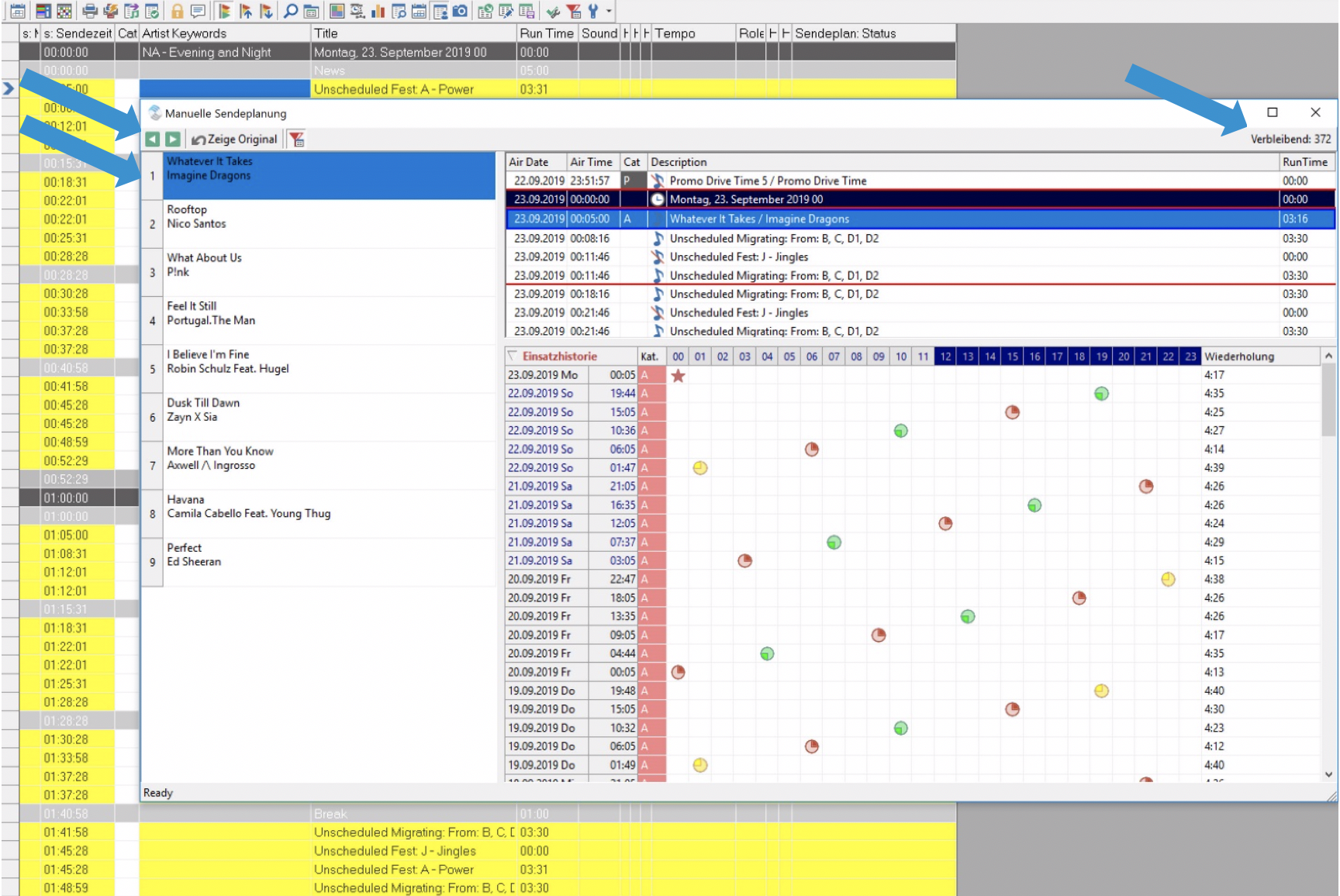Click hour column 00 in history grid

pos(678,357)
